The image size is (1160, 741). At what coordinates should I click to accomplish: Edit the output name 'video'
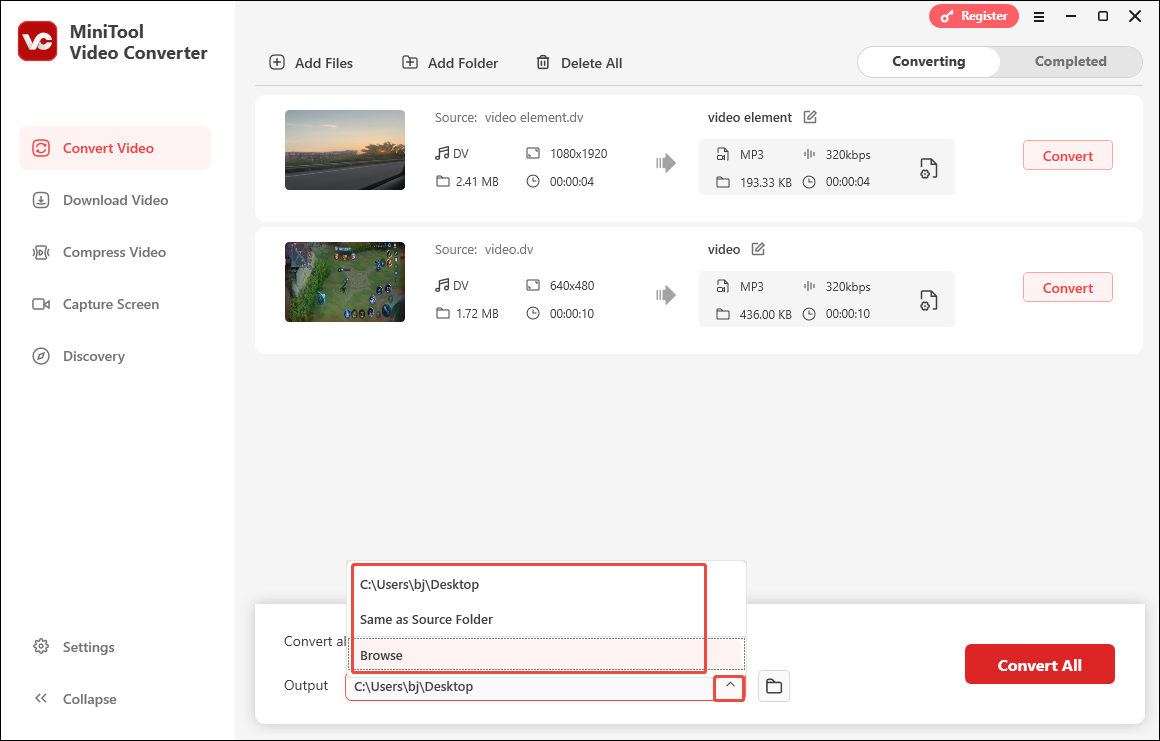[758, 249]
